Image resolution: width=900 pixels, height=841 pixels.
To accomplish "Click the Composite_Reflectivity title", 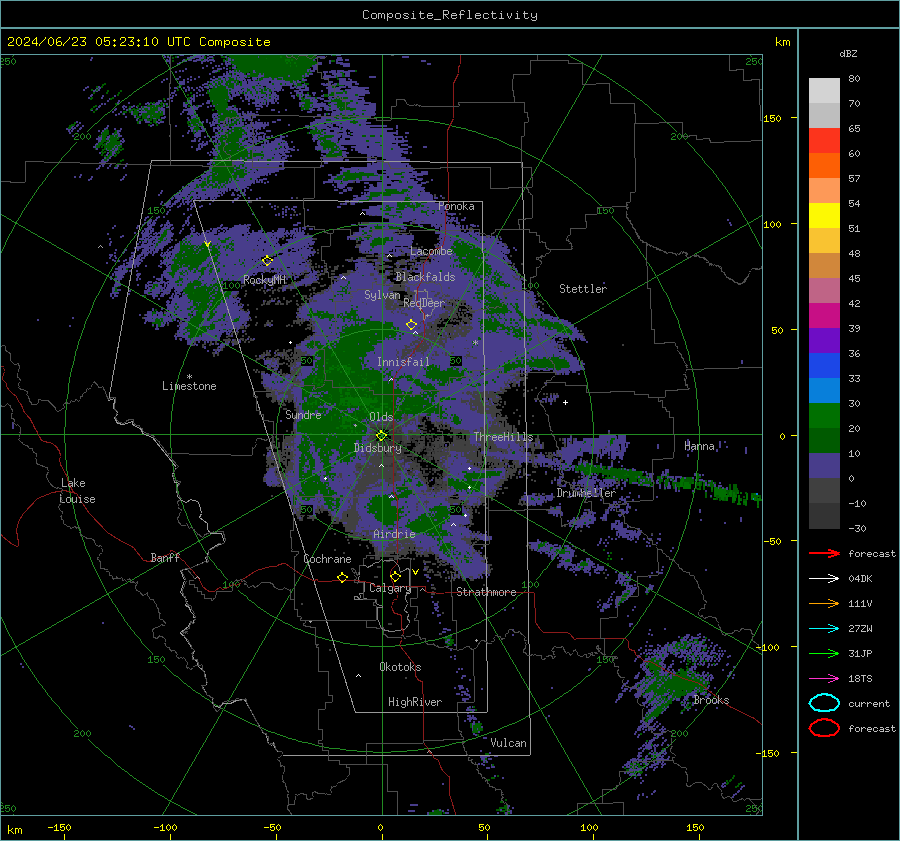I will pos(450,15).
